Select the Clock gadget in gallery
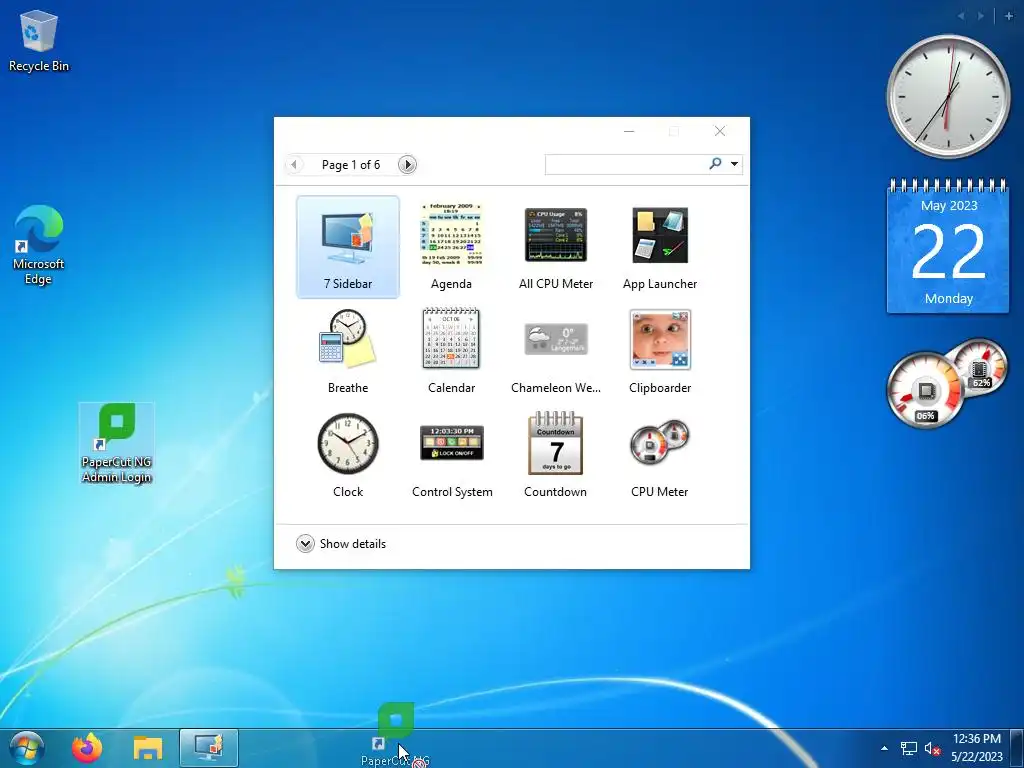This screenshot has width=1024, height=768. (347, 455)
